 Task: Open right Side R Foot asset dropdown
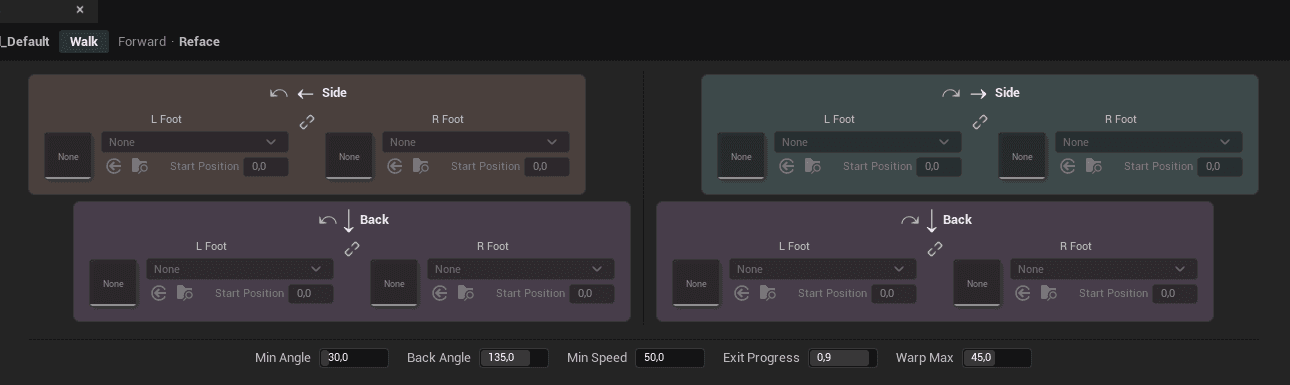pyautogui.click(x=1149, y=142)
